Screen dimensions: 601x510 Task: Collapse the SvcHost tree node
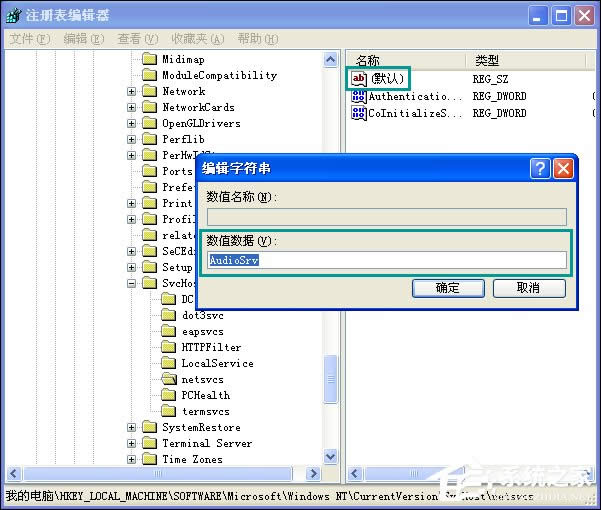click(x=132, y=284)
